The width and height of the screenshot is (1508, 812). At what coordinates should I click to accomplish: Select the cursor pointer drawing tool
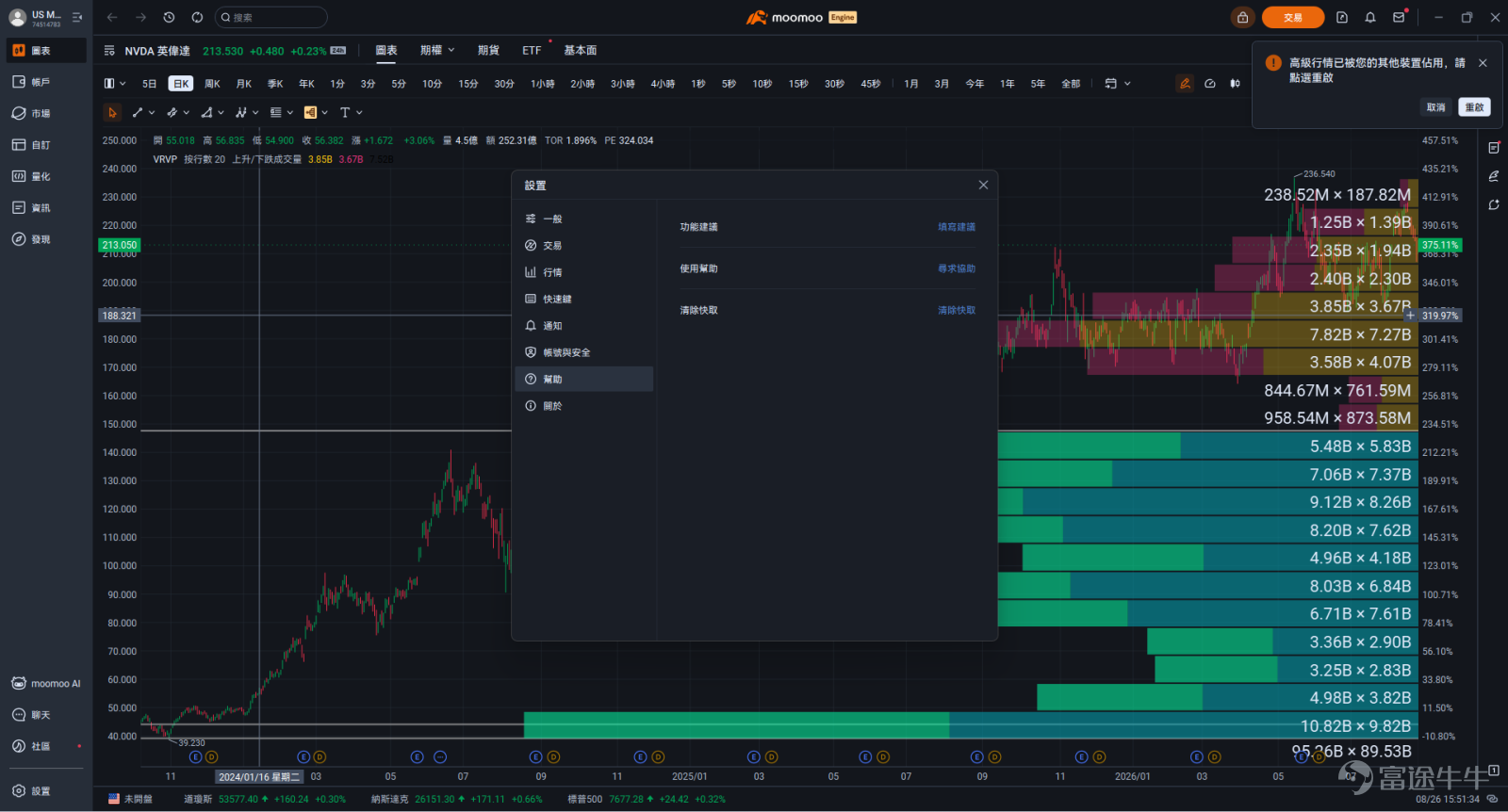pos(112,112)
